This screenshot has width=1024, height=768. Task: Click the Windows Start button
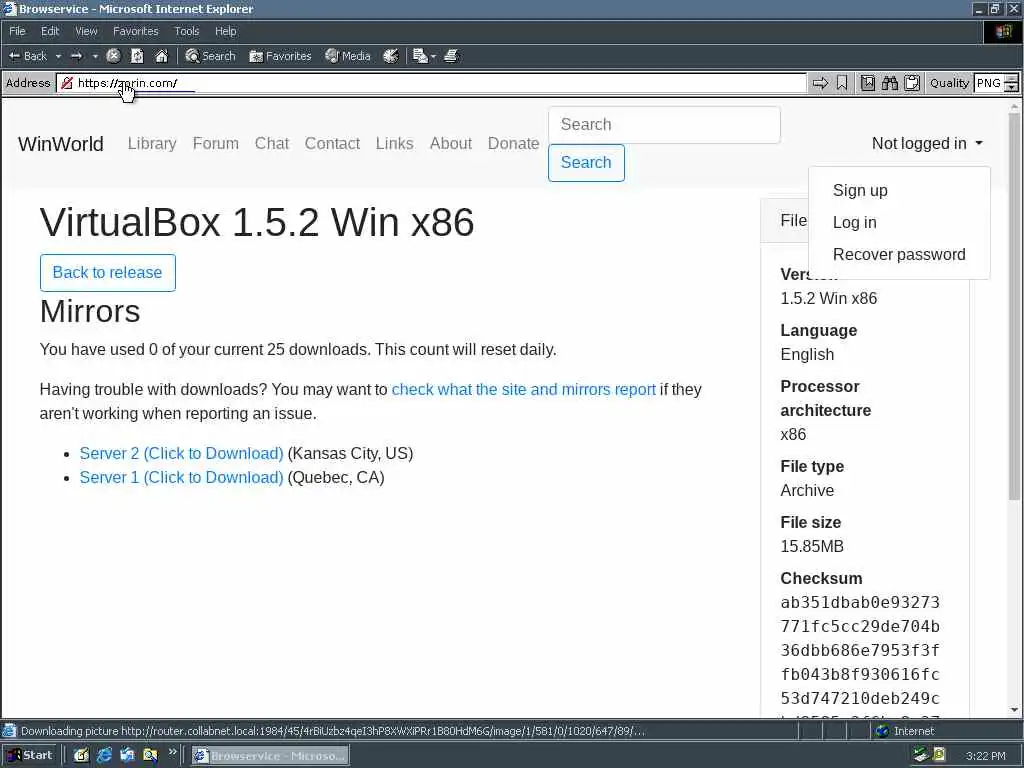pos(29,756)
